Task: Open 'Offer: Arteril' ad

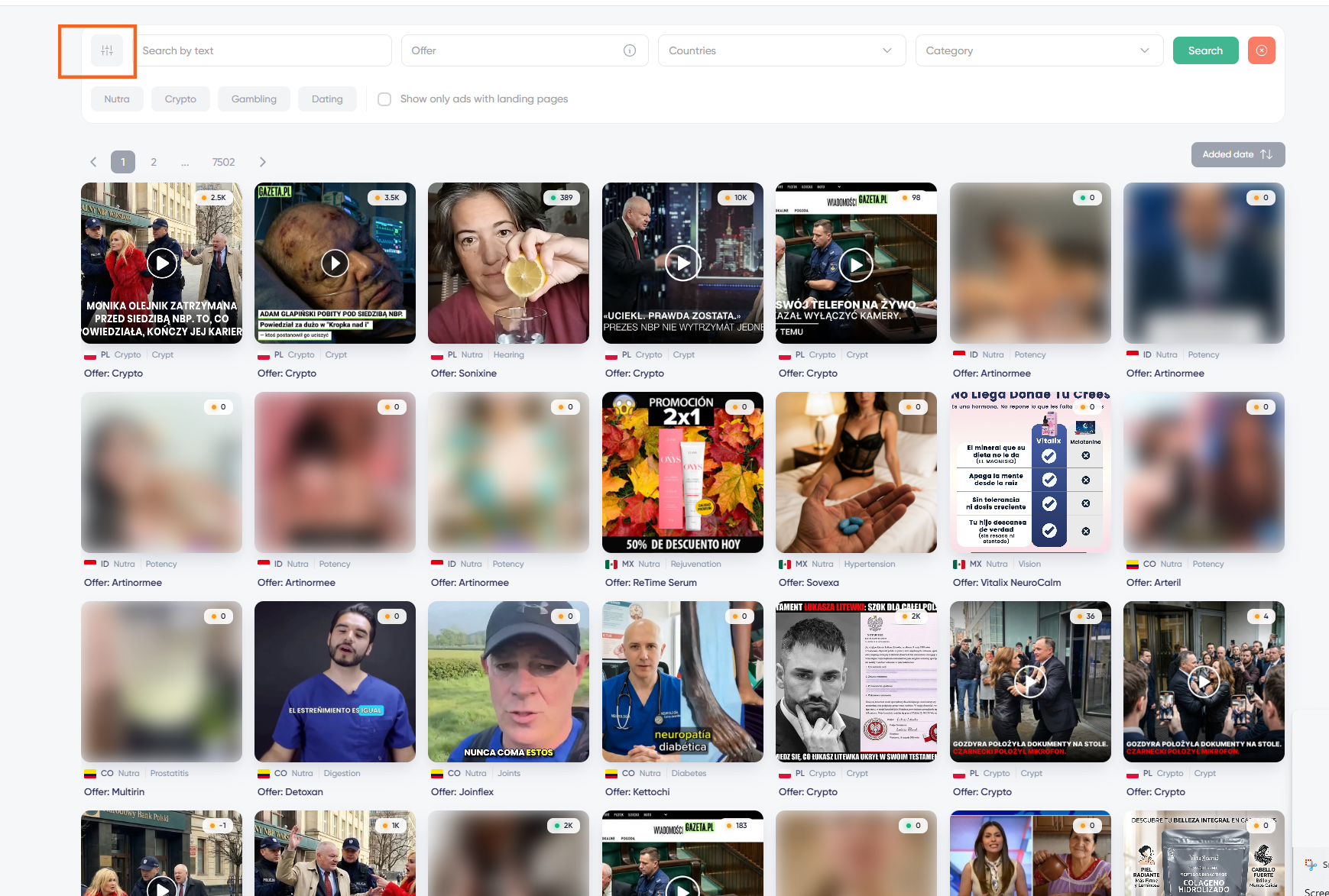Action: 1153,583
